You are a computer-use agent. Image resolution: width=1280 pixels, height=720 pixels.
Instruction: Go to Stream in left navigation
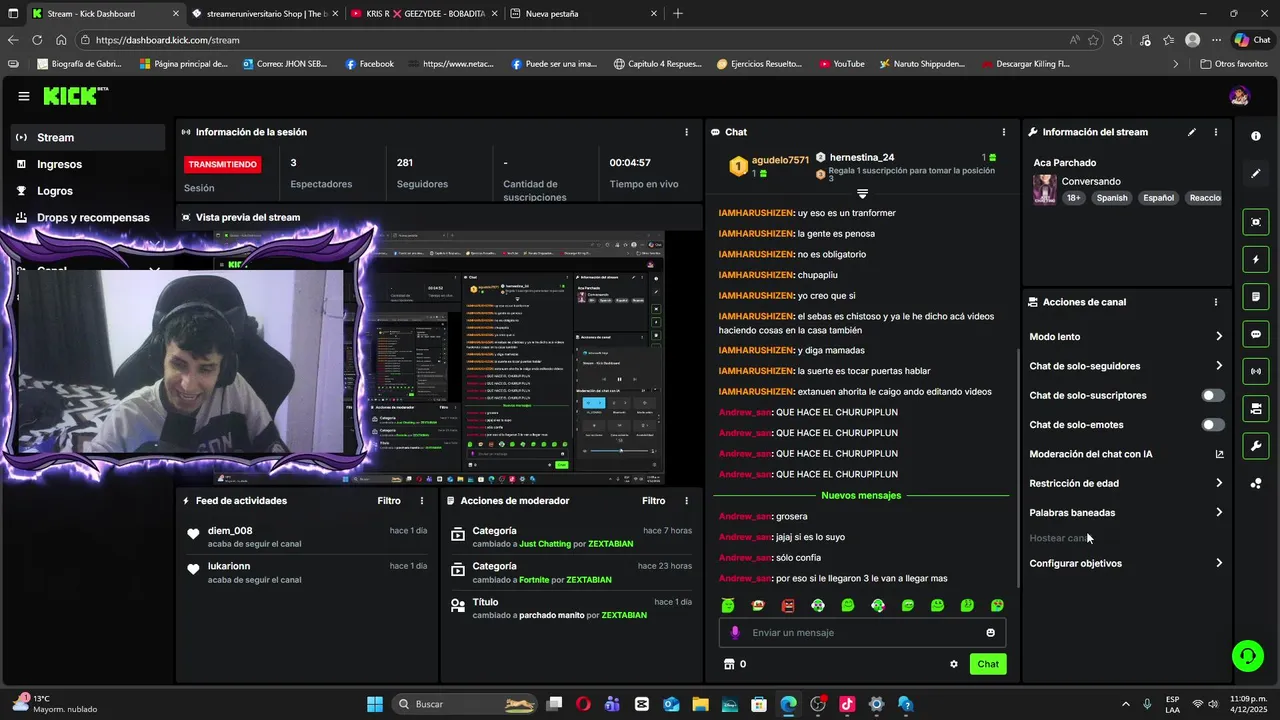click(88, 137)
